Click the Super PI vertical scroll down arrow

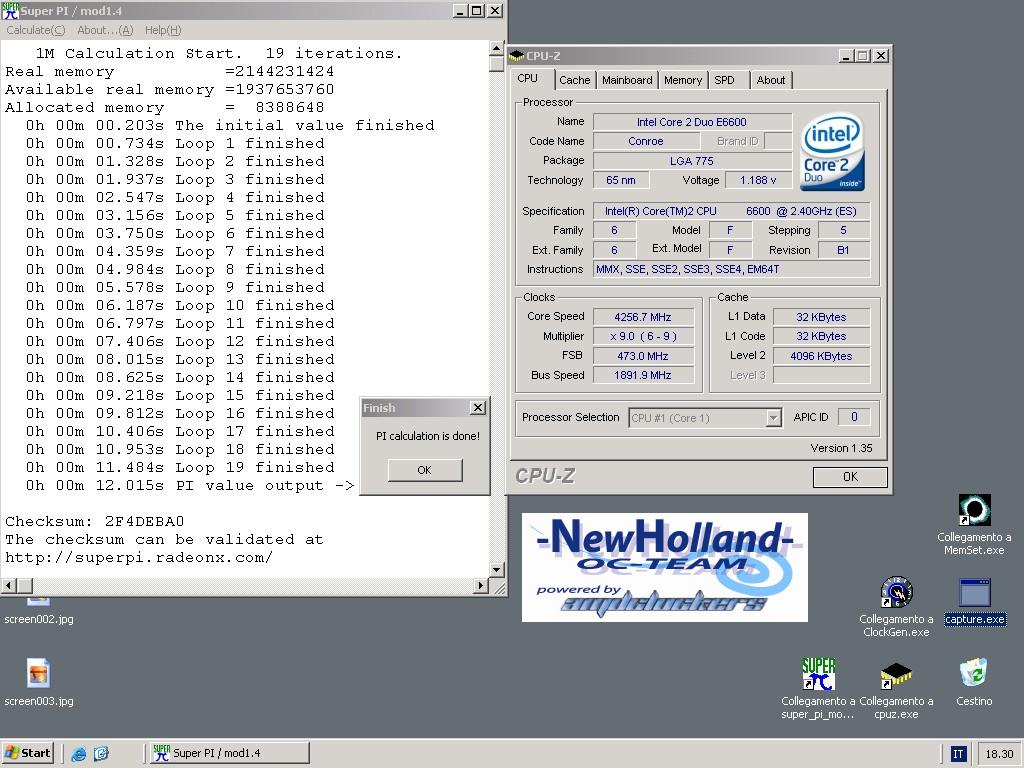[496, 569]
